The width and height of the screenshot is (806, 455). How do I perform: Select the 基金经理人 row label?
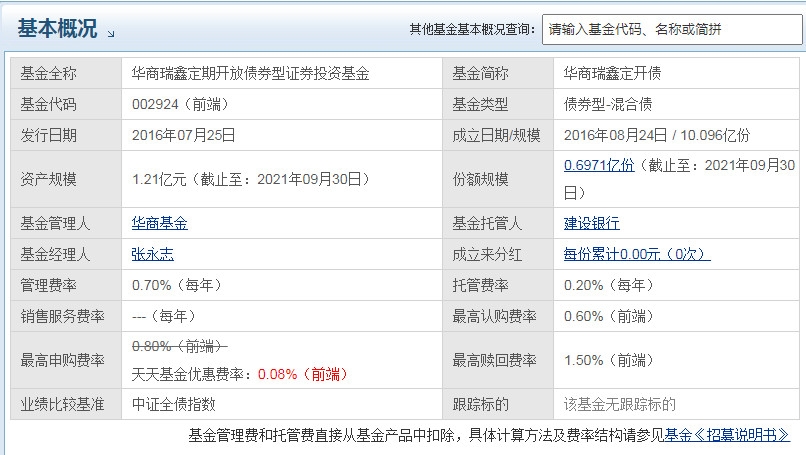(x=55, y=254)
